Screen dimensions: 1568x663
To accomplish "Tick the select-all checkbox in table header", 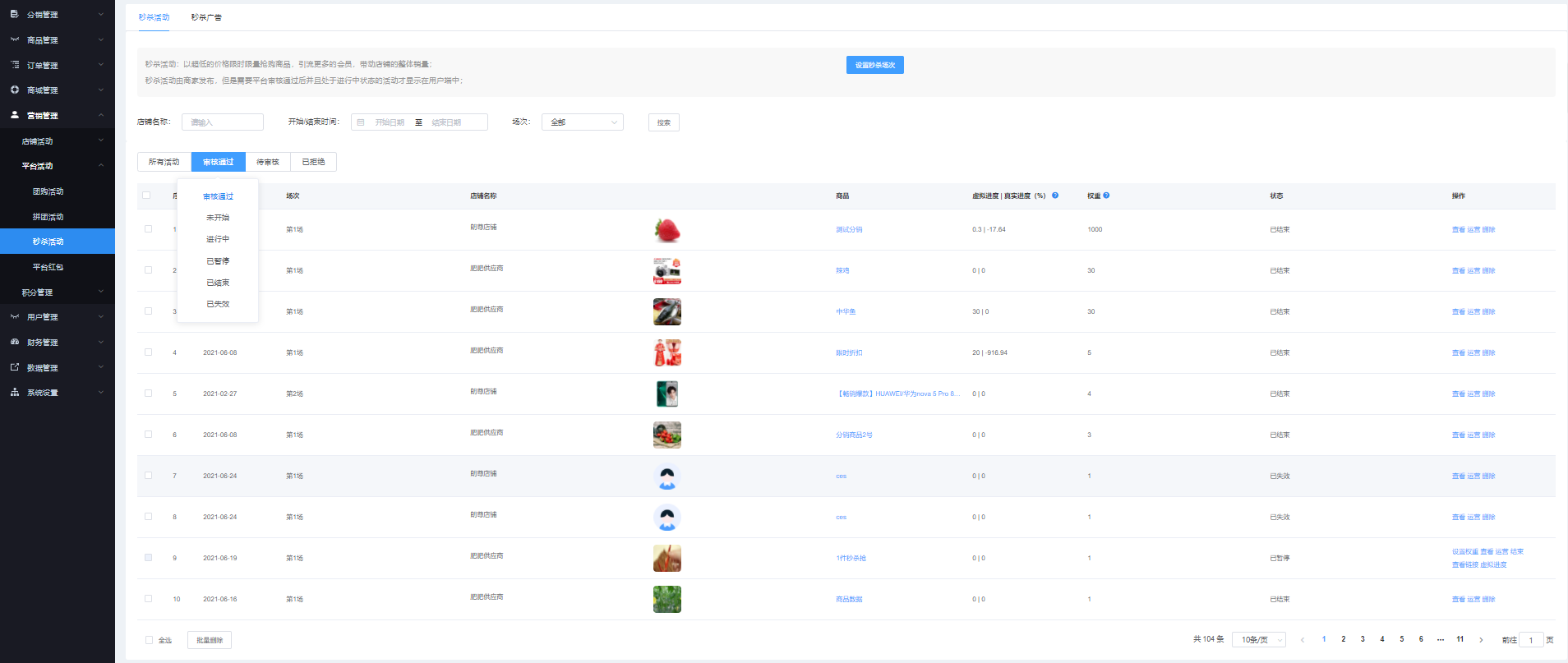I will point(147,196).
